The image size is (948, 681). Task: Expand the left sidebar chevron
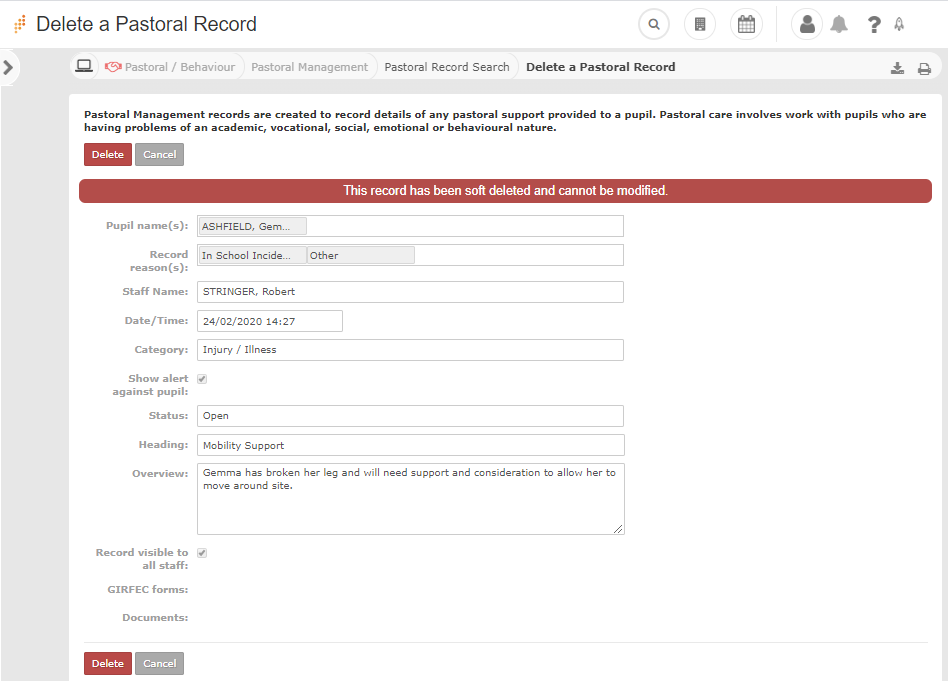tap(9, 67)
